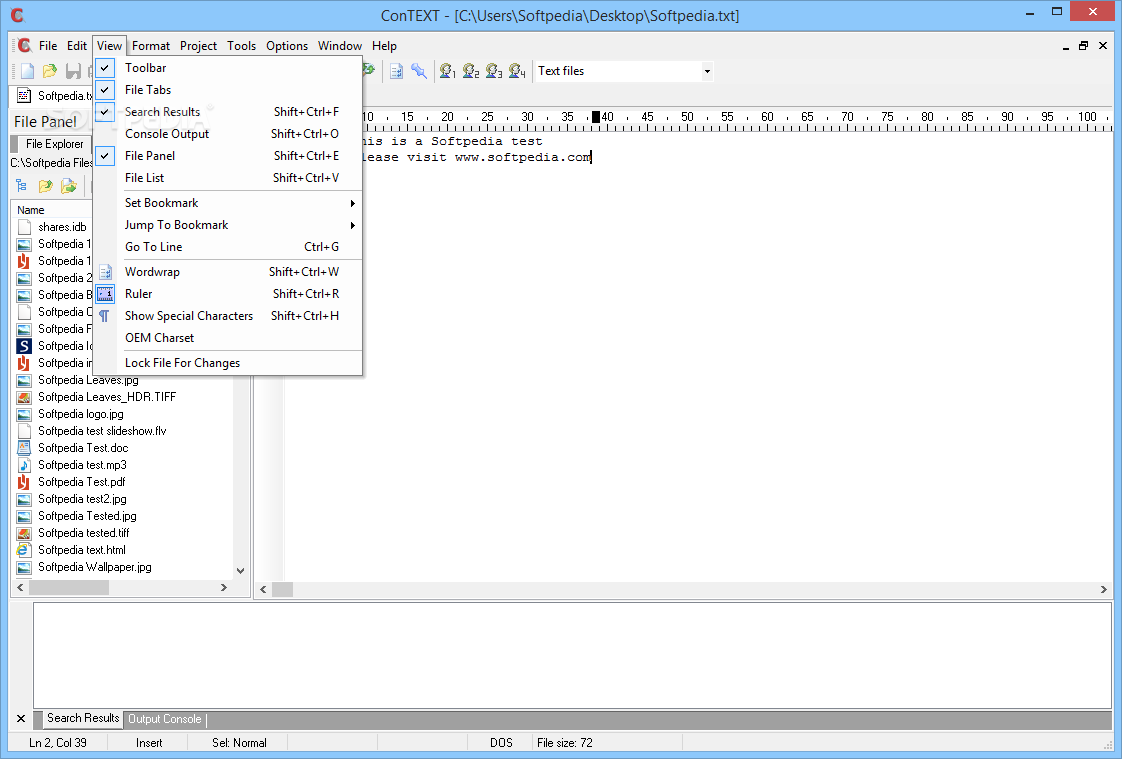Open the Window menu
Screen dimensions: 1122x759
coord(340,46)
